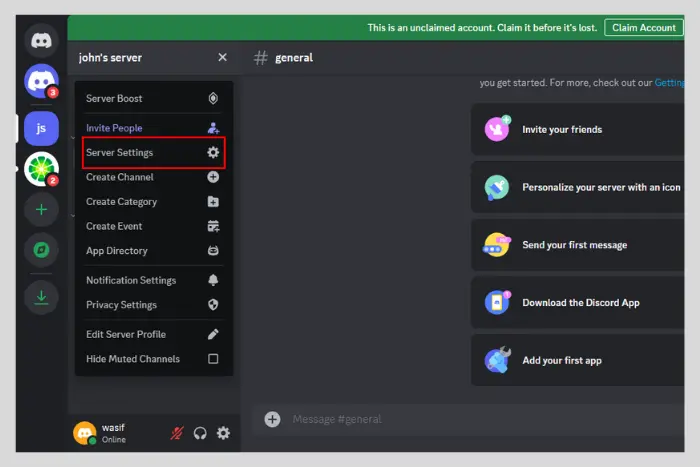Select Create Category menu item
The height and width of the screenshot is (467, 700).
click(154, 202)
